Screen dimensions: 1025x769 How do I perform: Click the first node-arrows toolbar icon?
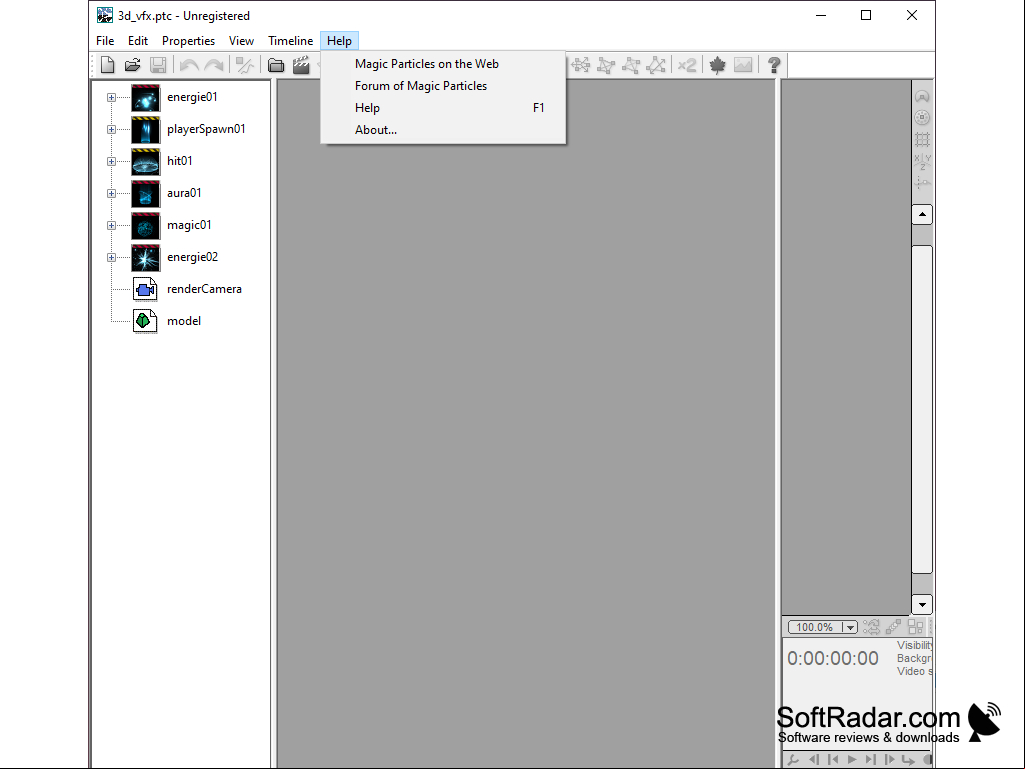click(x=580, y=65)
